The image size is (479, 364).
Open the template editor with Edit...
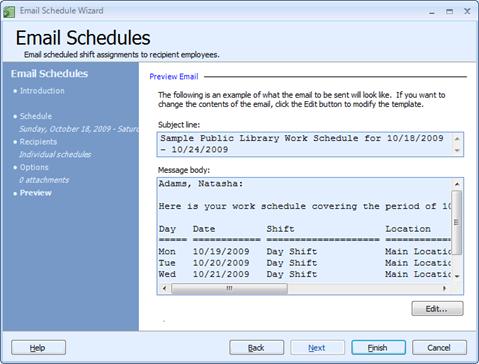tap(437, 309)
